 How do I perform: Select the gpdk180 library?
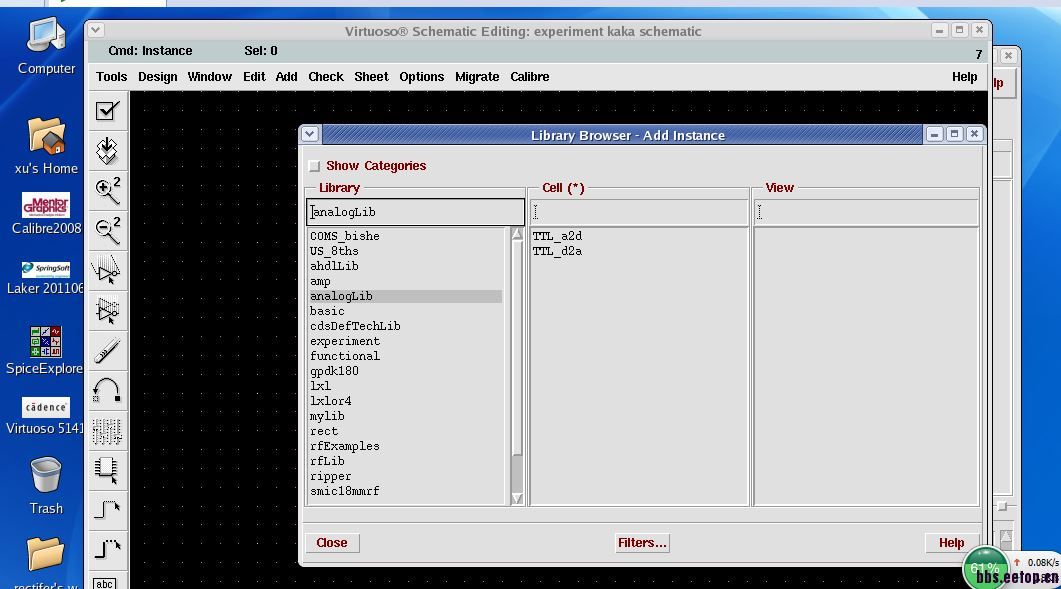pyautogui.click(x=334, y=371)
